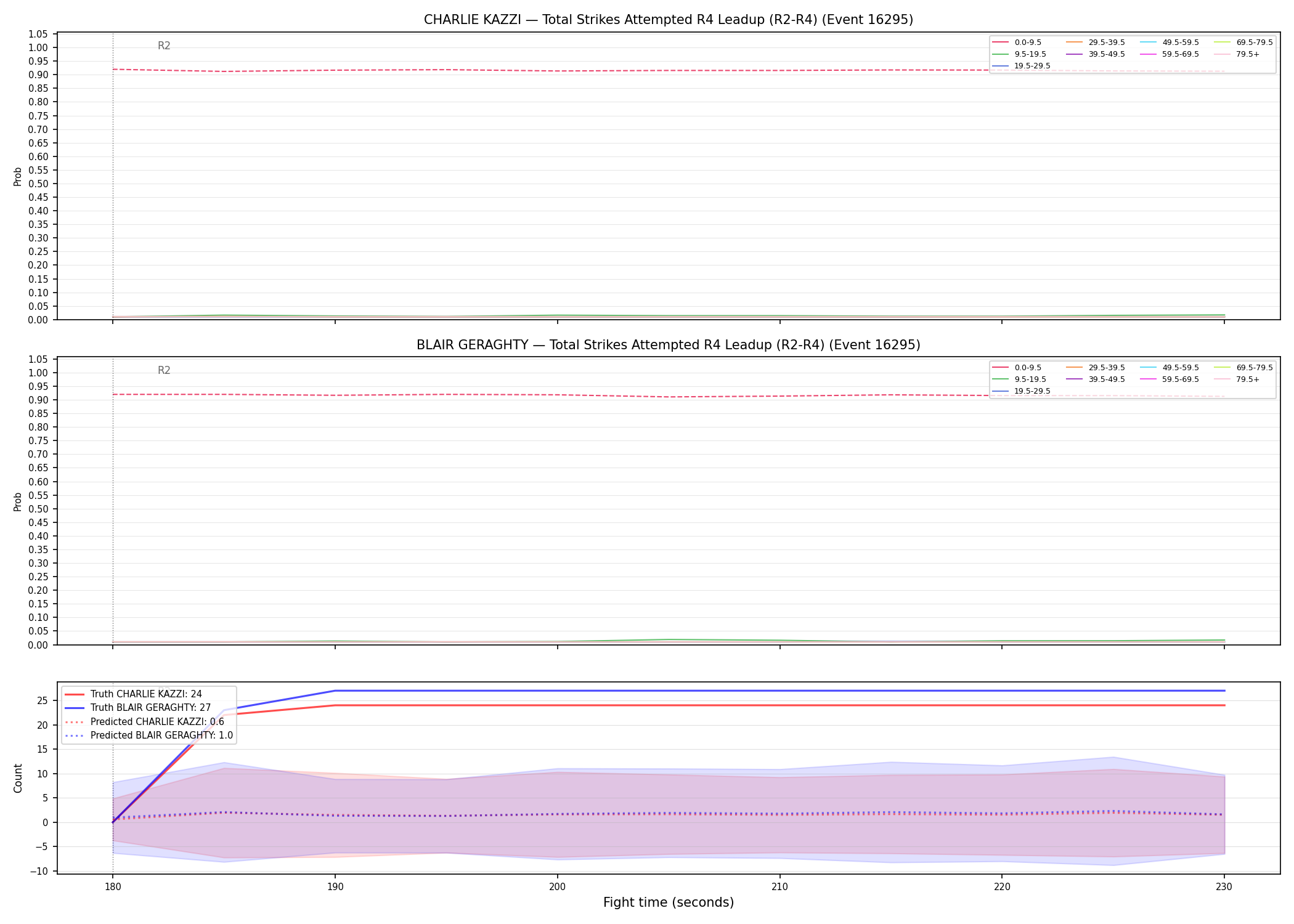Click the 15 tick on the Count axis
Image resolution: width=1294 pixels, height=924 pixels.
click(43, 749)
